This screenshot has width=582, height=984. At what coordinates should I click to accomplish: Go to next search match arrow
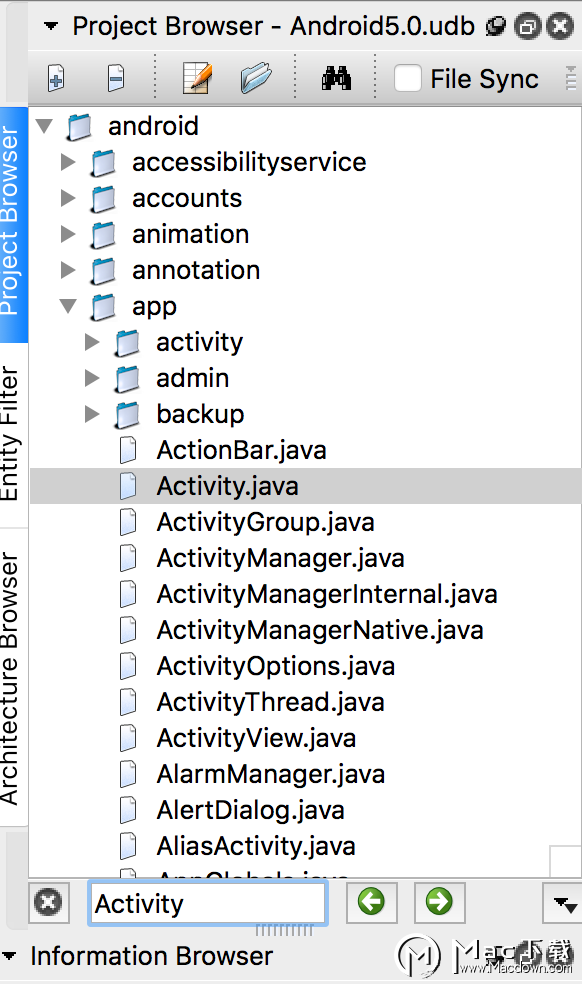[x=439, y=902]
